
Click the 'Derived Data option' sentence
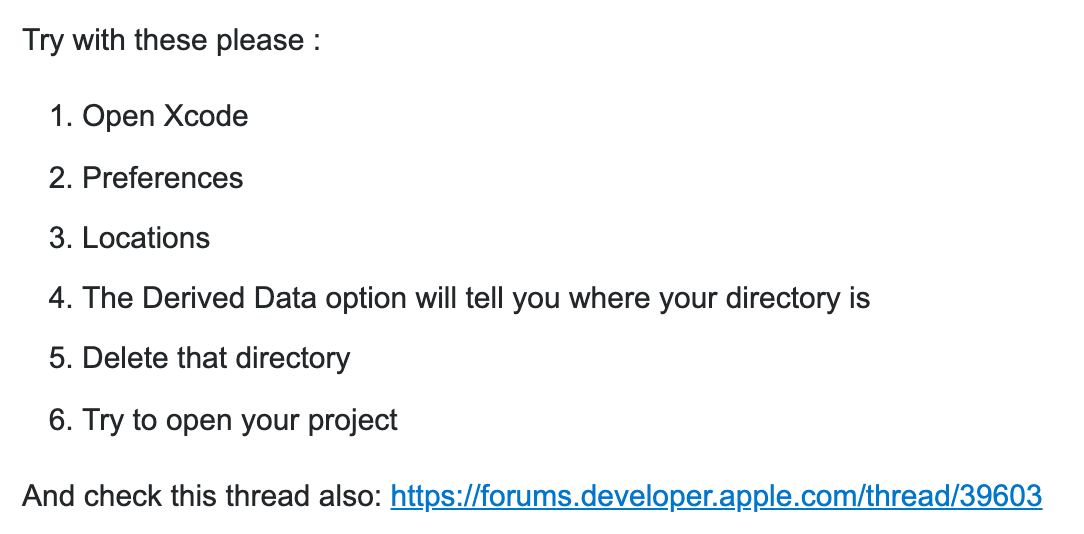[x=476, y=298]
